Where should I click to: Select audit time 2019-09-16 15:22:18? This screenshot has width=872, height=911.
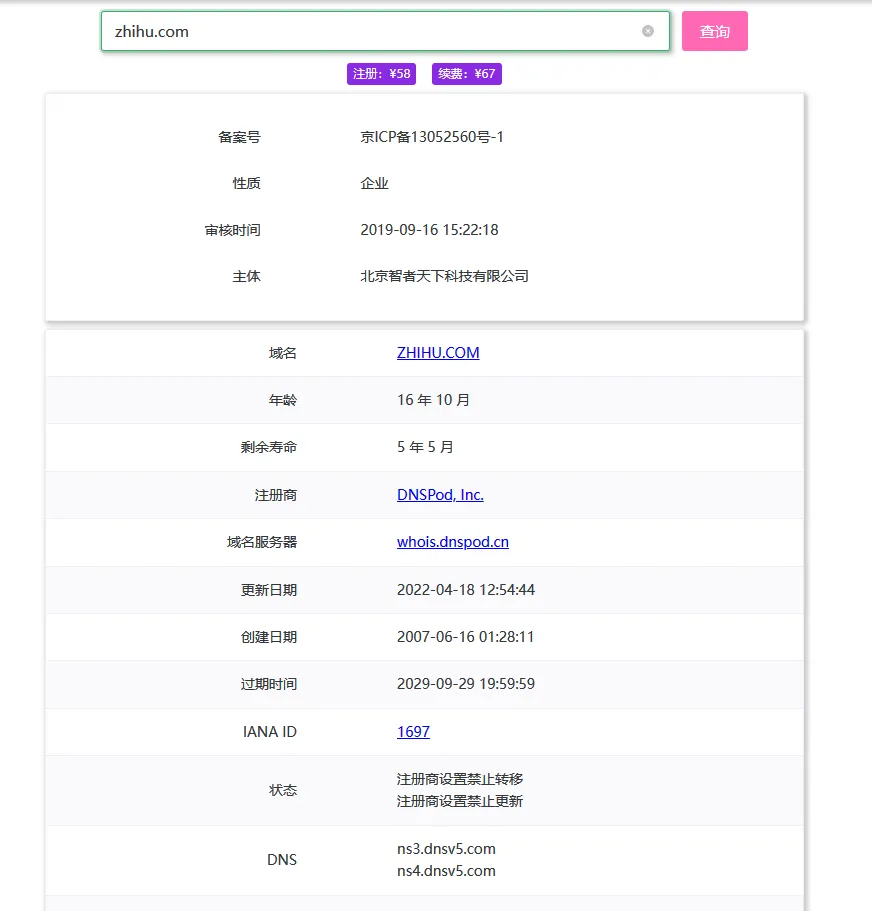point(429,230)
